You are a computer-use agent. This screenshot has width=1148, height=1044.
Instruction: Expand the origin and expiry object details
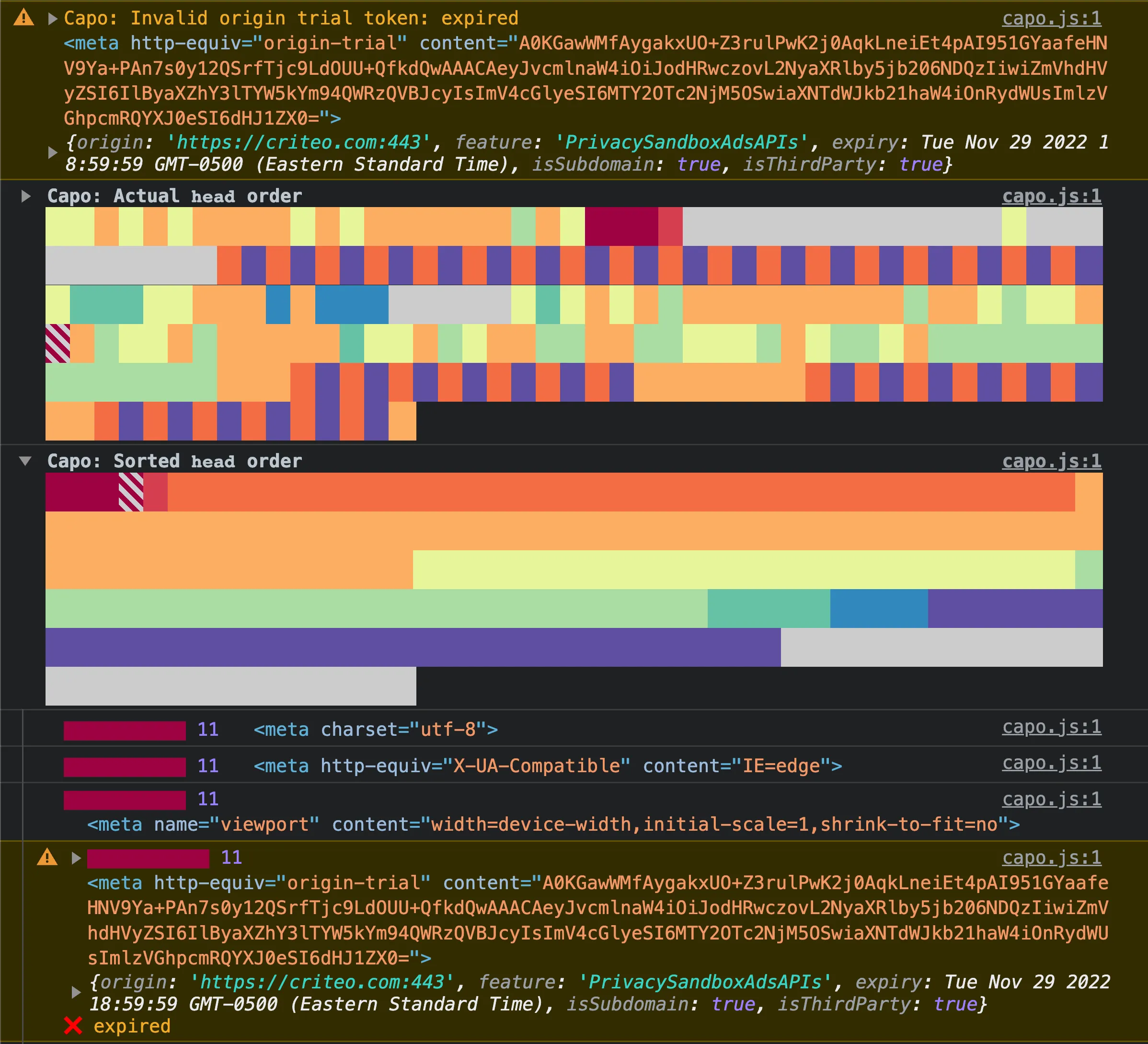click(x=54, y=151)
